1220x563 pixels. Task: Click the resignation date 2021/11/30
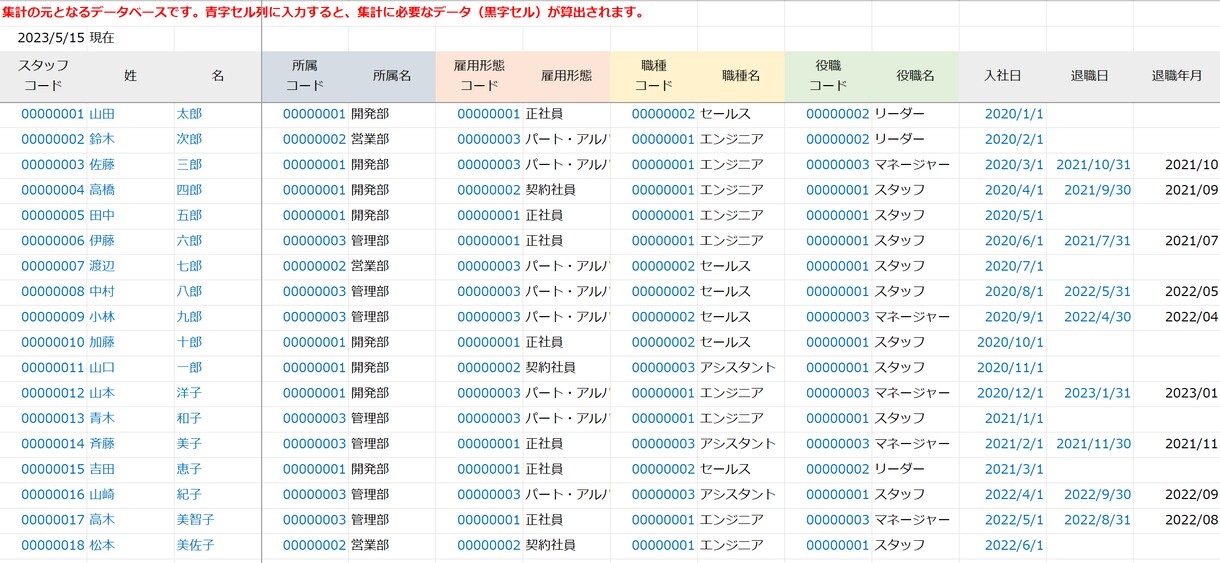pyautogui.click(x=1093, y=444)
